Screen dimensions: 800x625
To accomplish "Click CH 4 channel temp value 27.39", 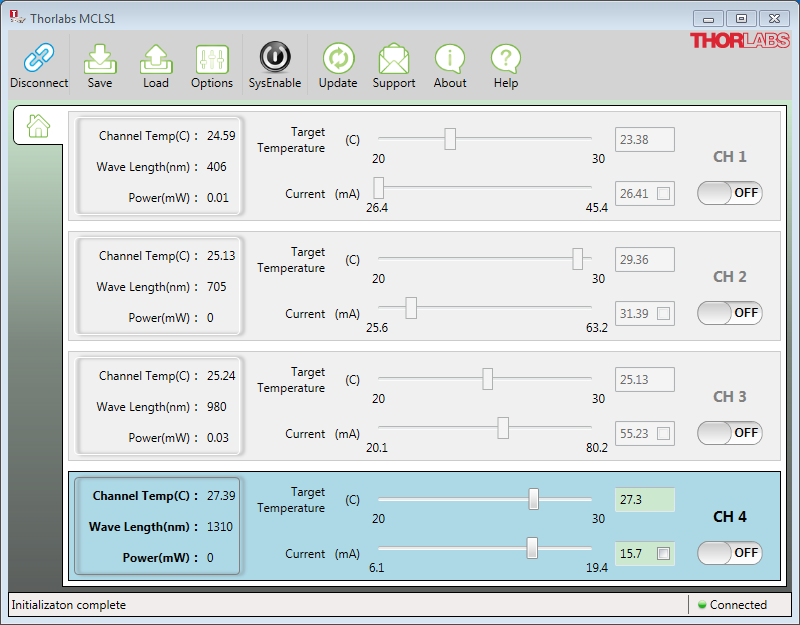I will (221, 496).
